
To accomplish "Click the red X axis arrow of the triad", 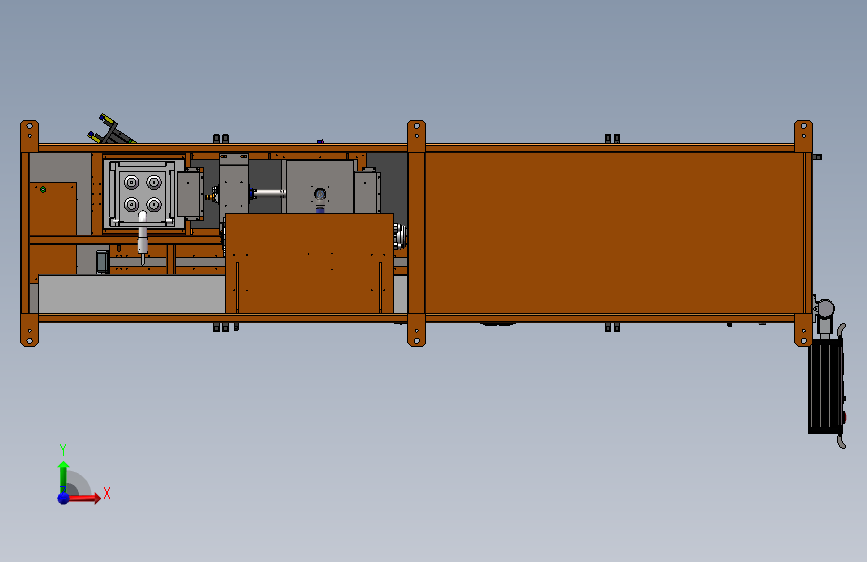I will (x=86, y=498).
